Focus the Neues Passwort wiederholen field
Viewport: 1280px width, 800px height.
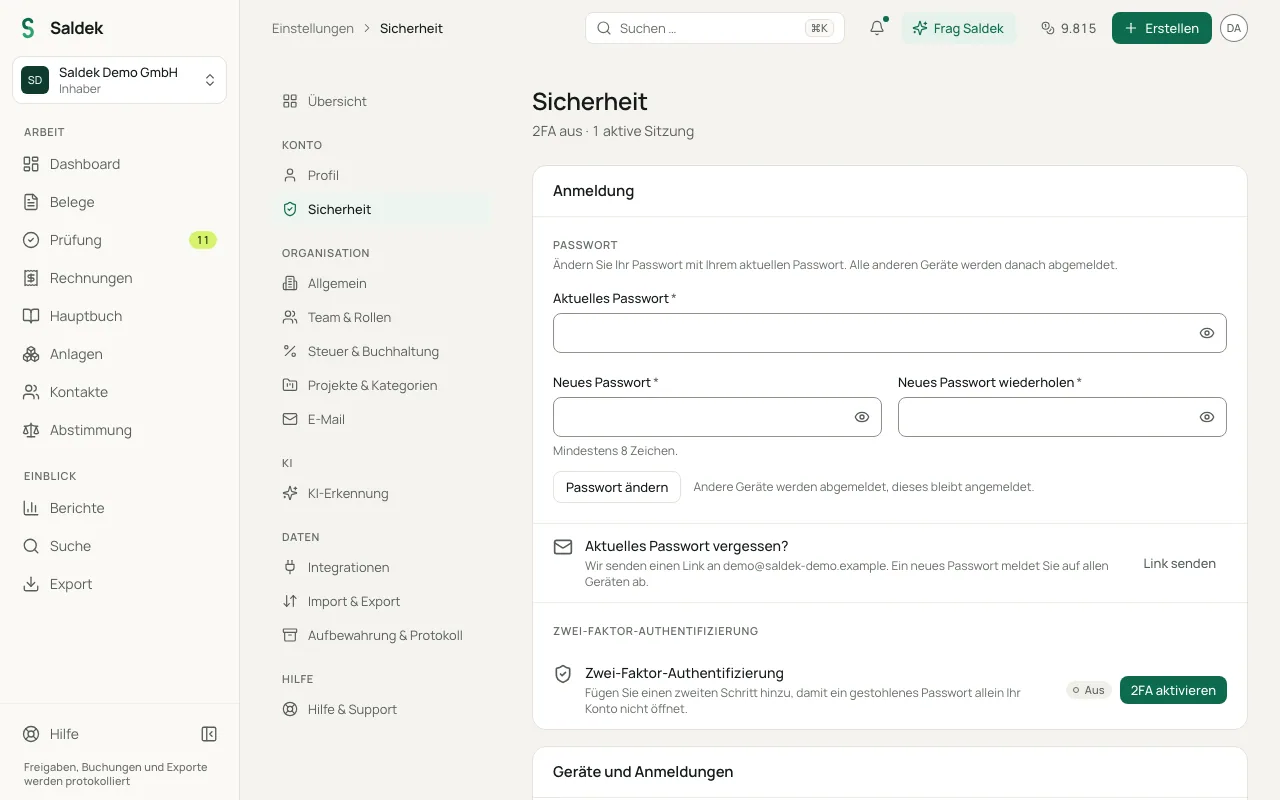point(1062,417)
